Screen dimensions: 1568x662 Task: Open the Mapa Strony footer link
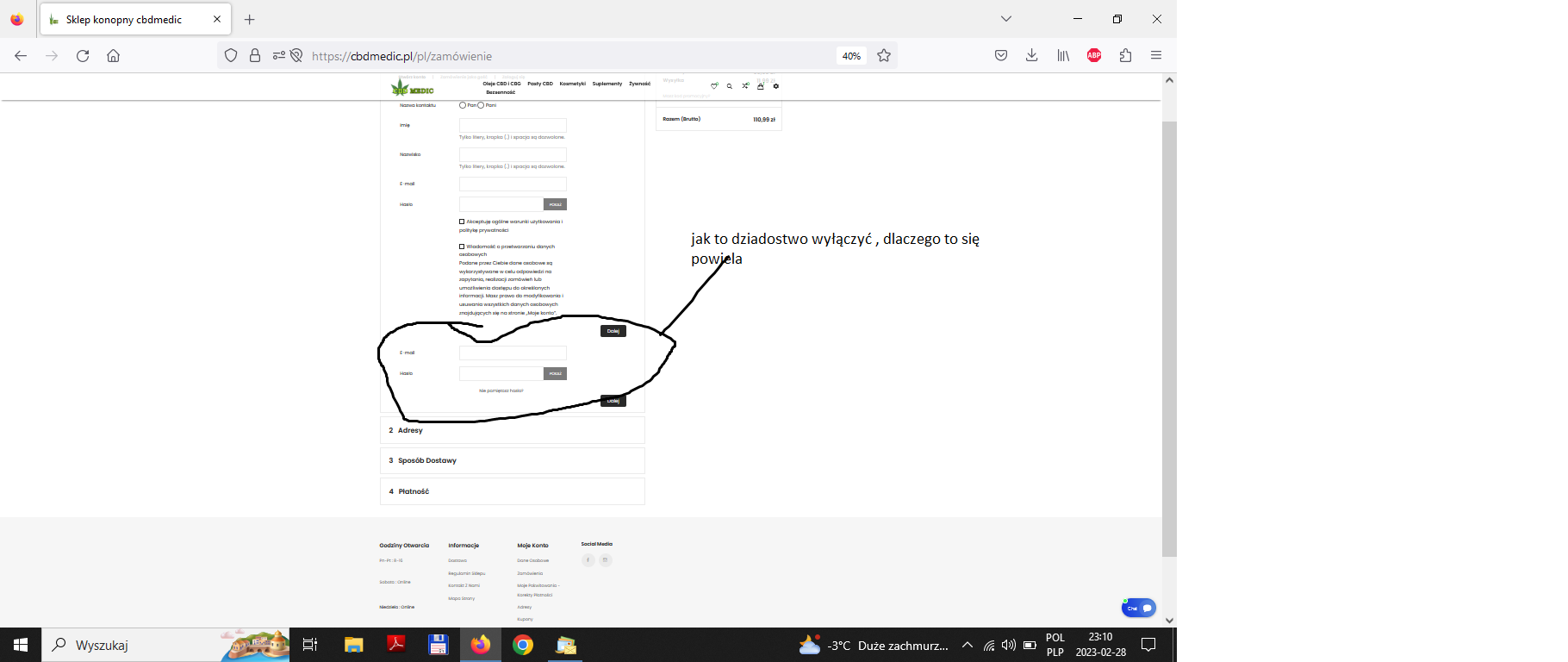click(462, 598)
